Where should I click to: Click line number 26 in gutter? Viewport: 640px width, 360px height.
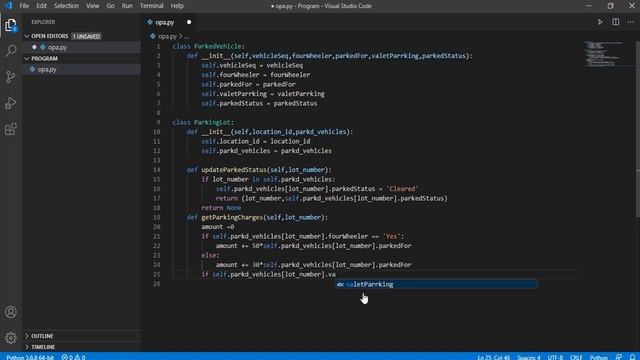157,284
